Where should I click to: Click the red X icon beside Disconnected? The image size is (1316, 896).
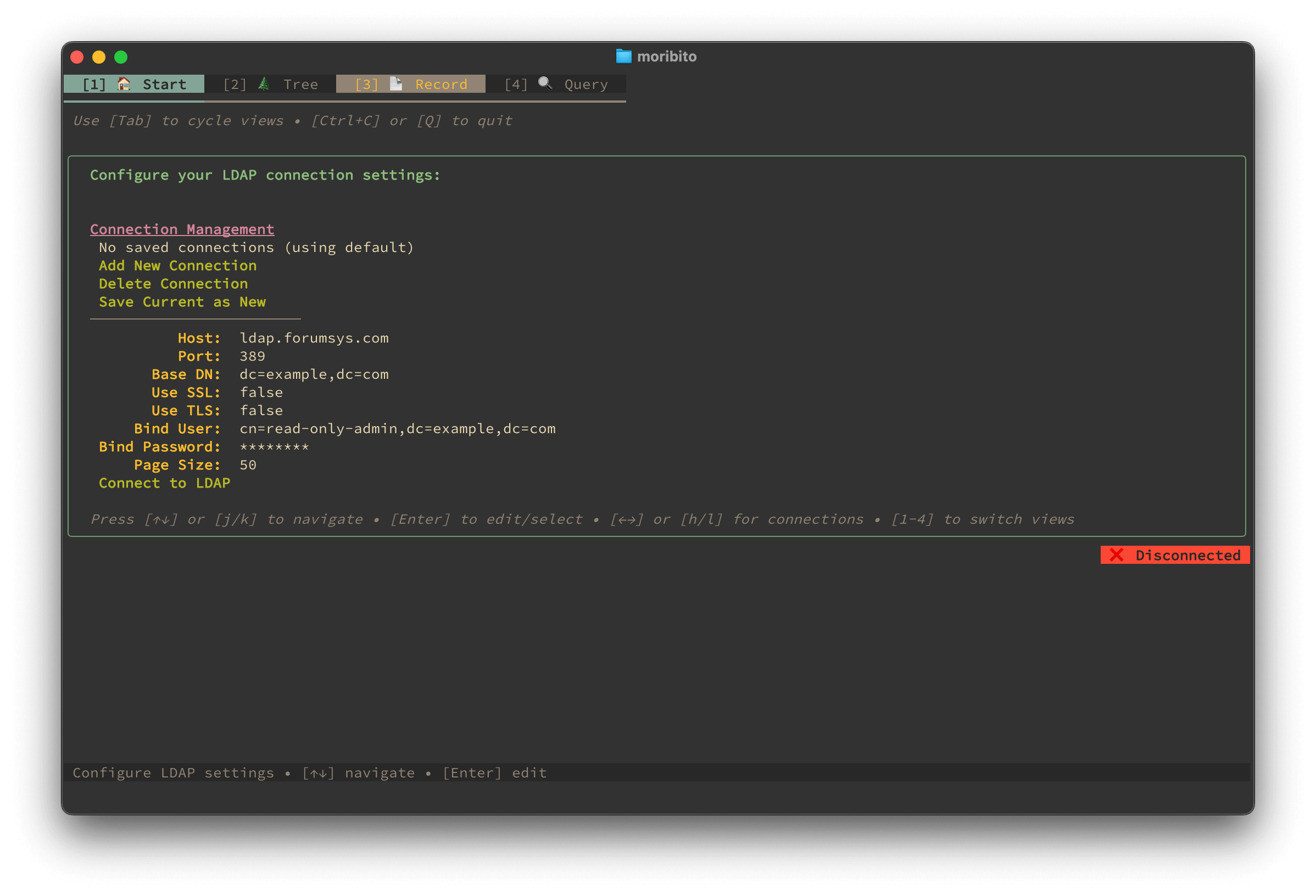click(x=1116, y=555)
